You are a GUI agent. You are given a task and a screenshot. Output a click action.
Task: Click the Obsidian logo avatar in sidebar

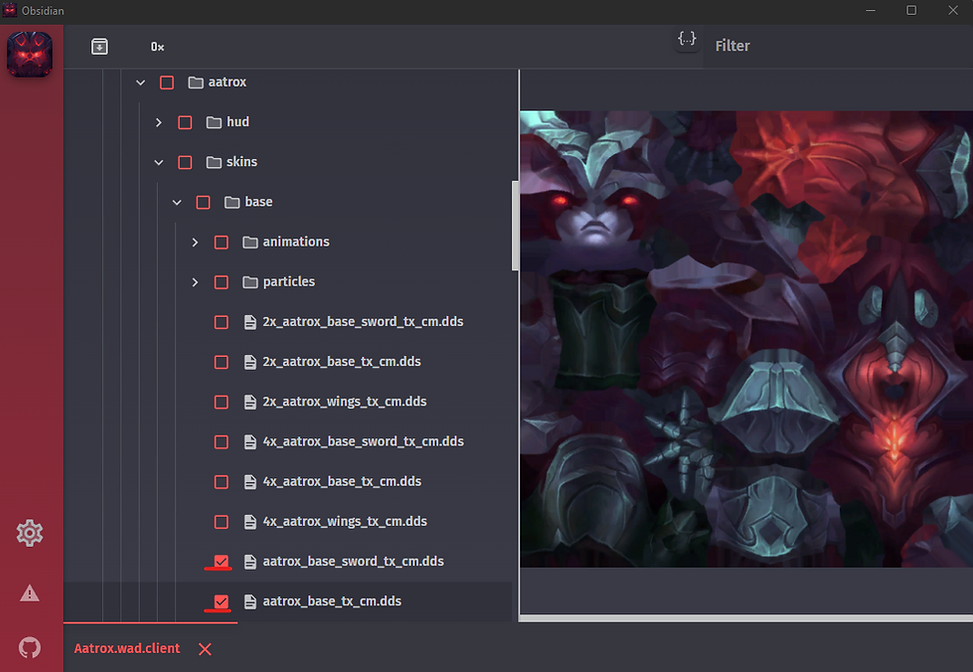point(29,55)
